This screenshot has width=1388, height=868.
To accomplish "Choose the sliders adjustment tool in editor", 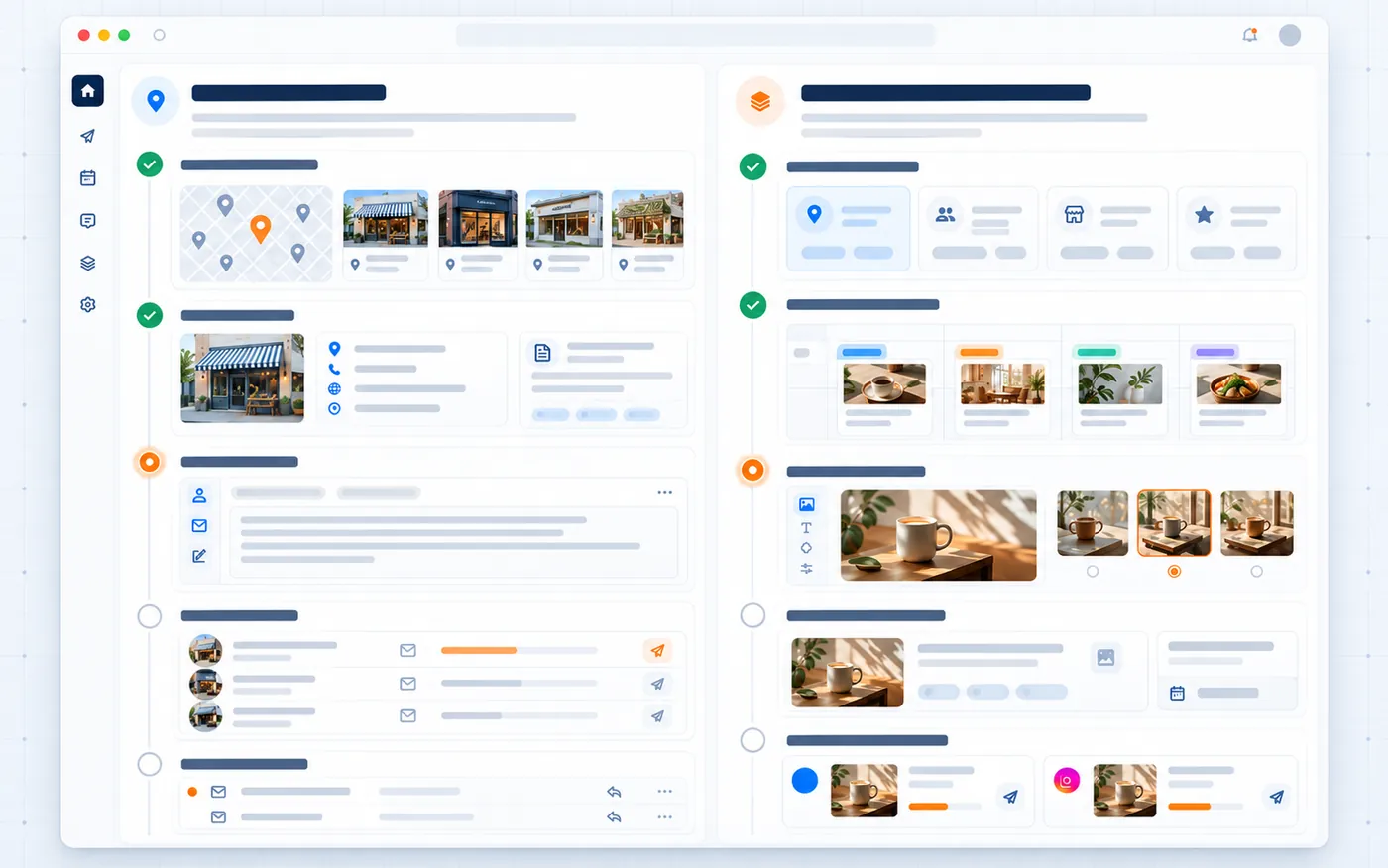I will coord(806,569).
